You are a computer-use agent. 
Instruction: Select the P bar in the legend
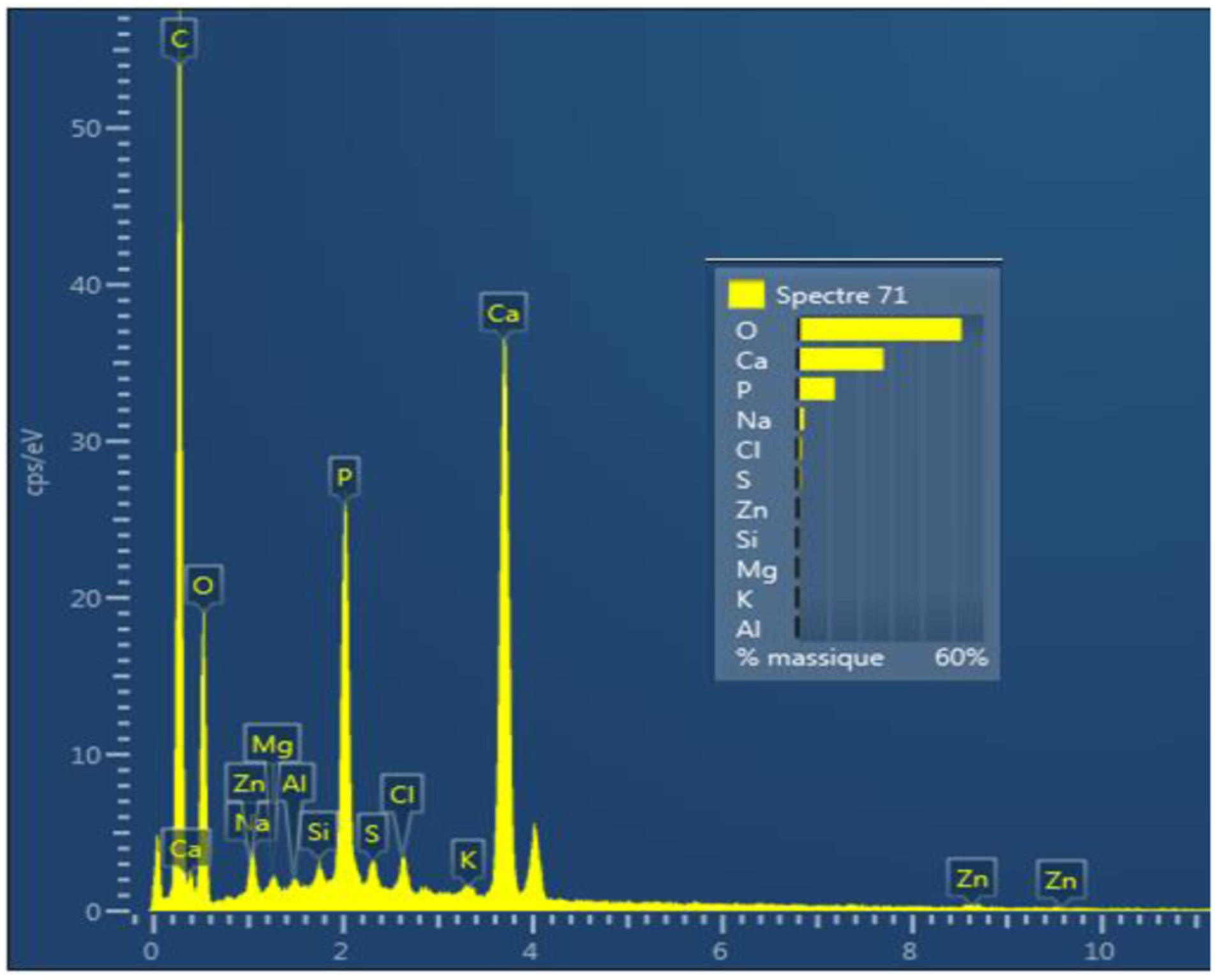[817, 389]
